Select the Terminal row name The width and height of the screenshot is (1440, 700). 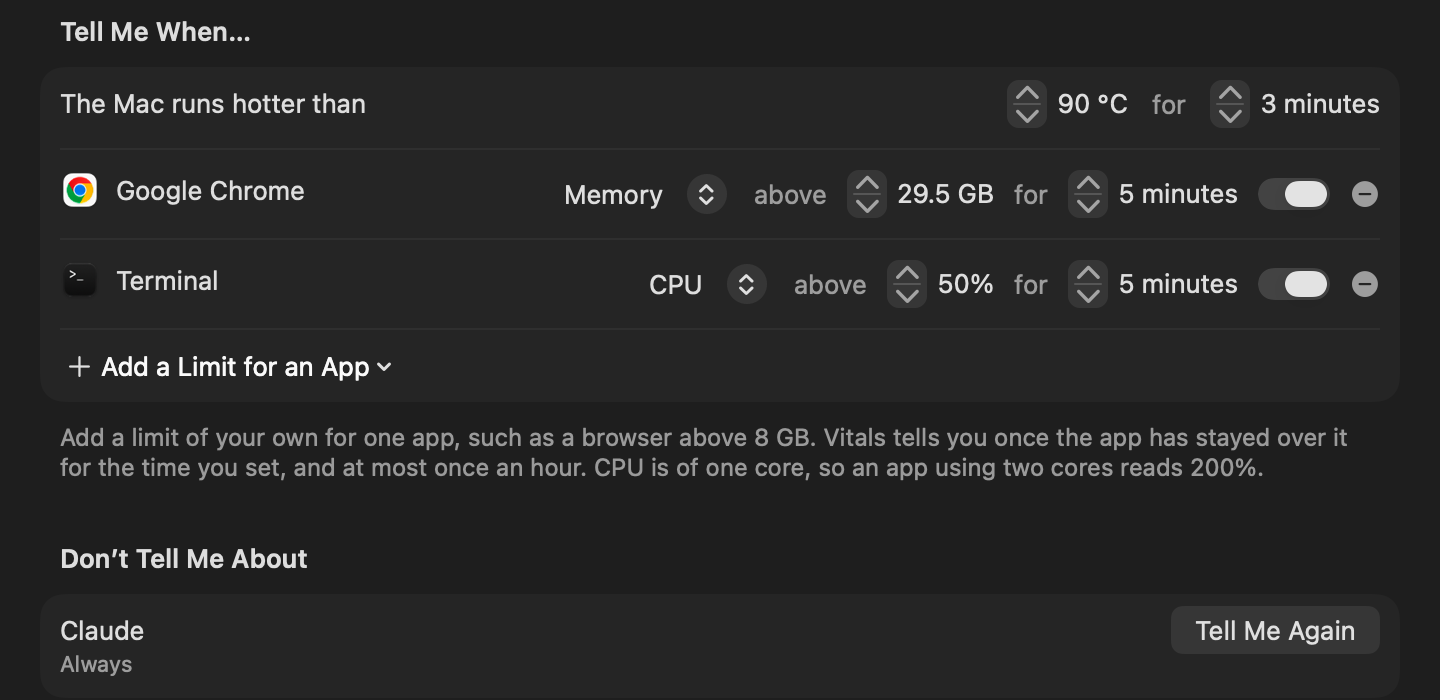[x=167, y=281]
